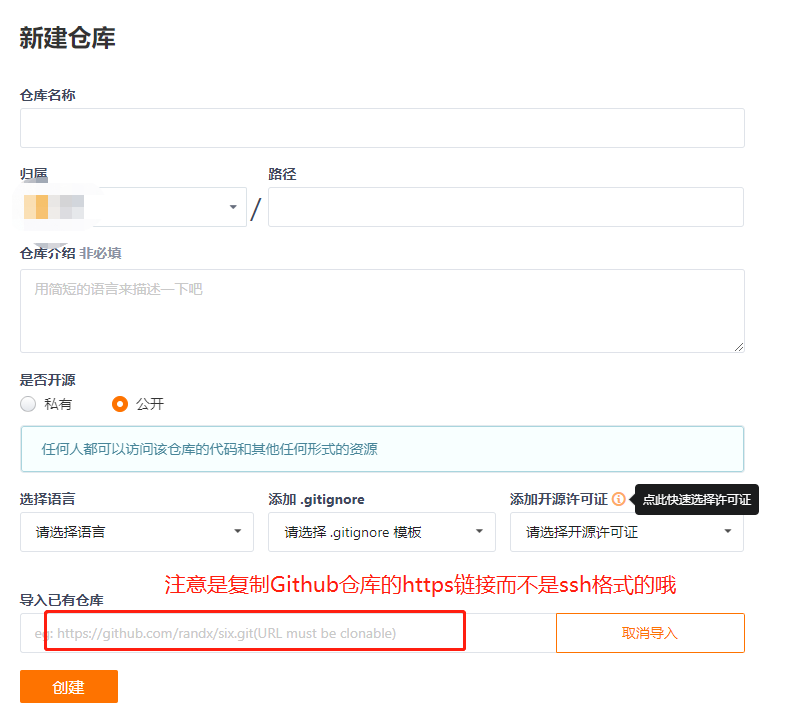Select the 私有 radio button
The width and height of the screenshot is (798, 724).
28,404
